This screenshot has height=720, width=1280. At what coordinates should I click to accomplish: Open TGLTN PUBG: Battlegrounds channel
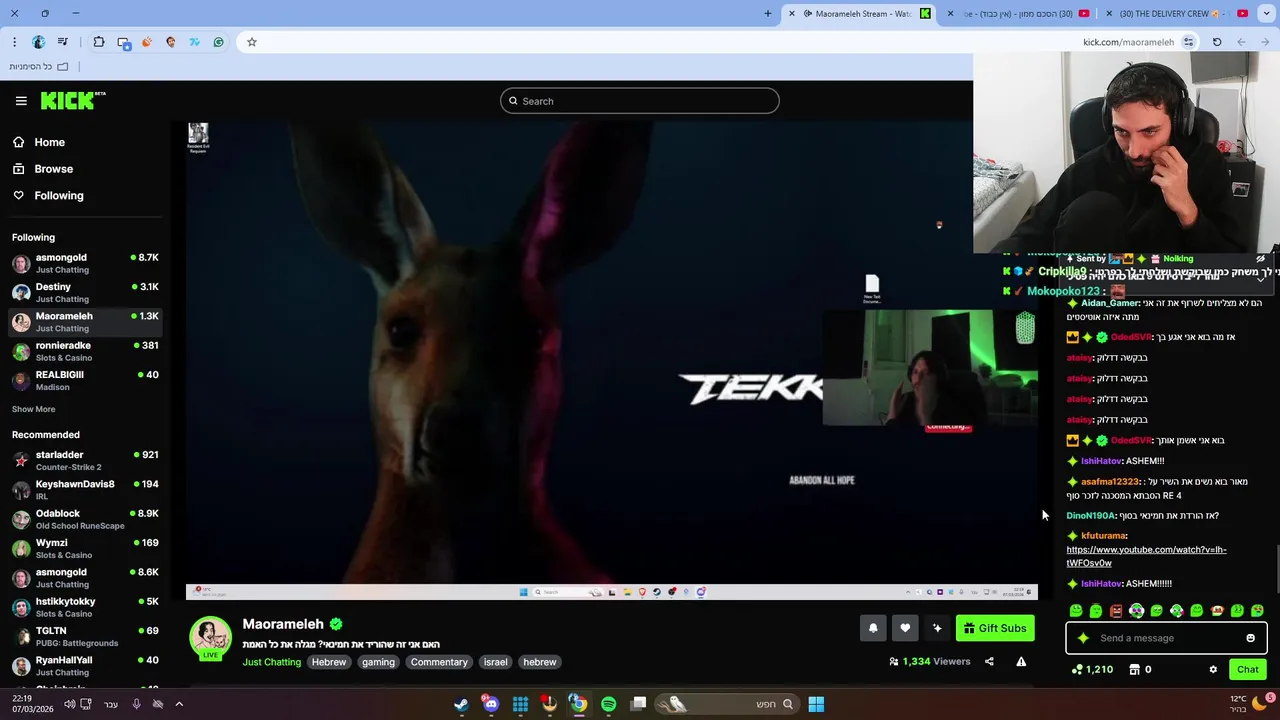(85, 636)
